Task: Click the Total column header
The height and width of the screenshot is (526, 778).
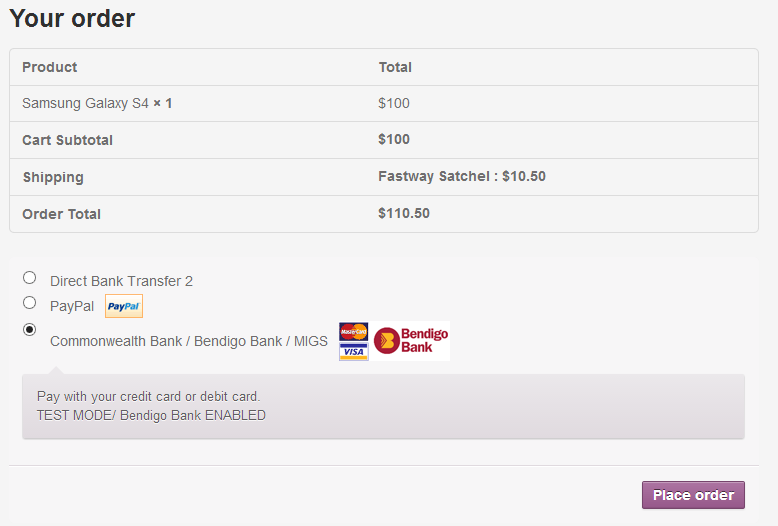Action: (395, 67)
